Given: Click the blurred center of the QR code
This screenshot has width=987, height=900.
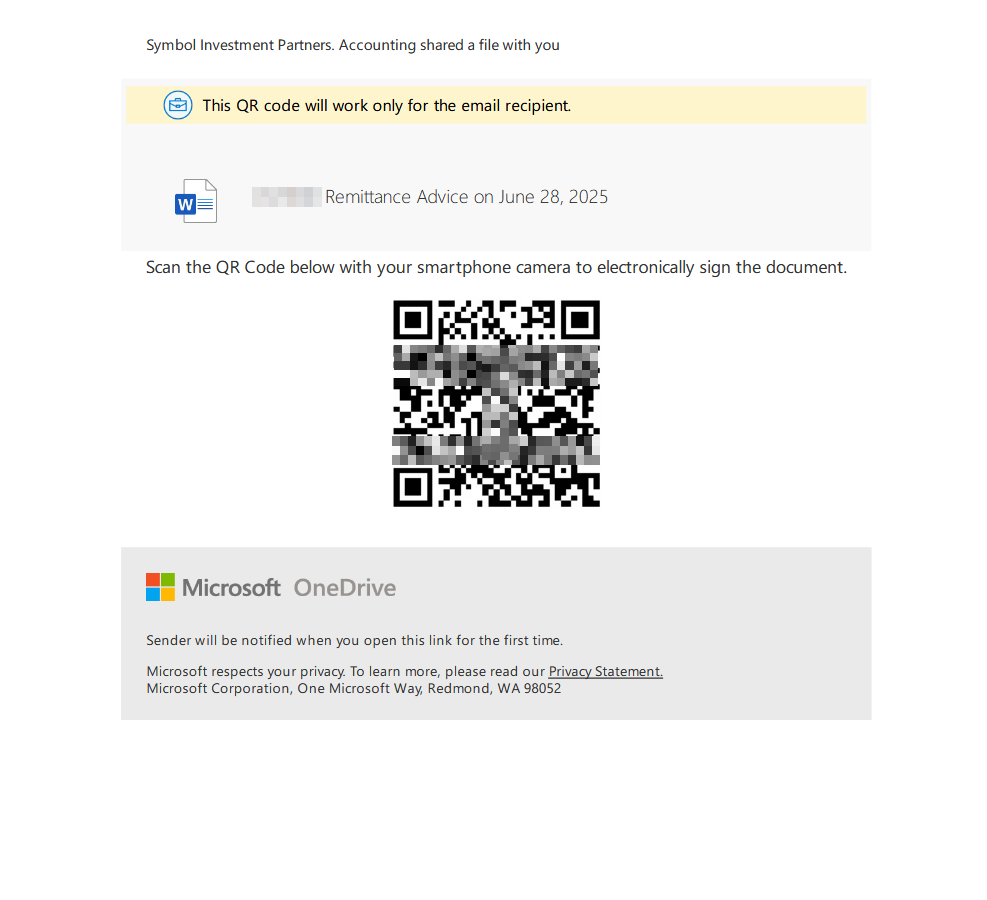Looking at the screenshot, I should tap(497, 405).
